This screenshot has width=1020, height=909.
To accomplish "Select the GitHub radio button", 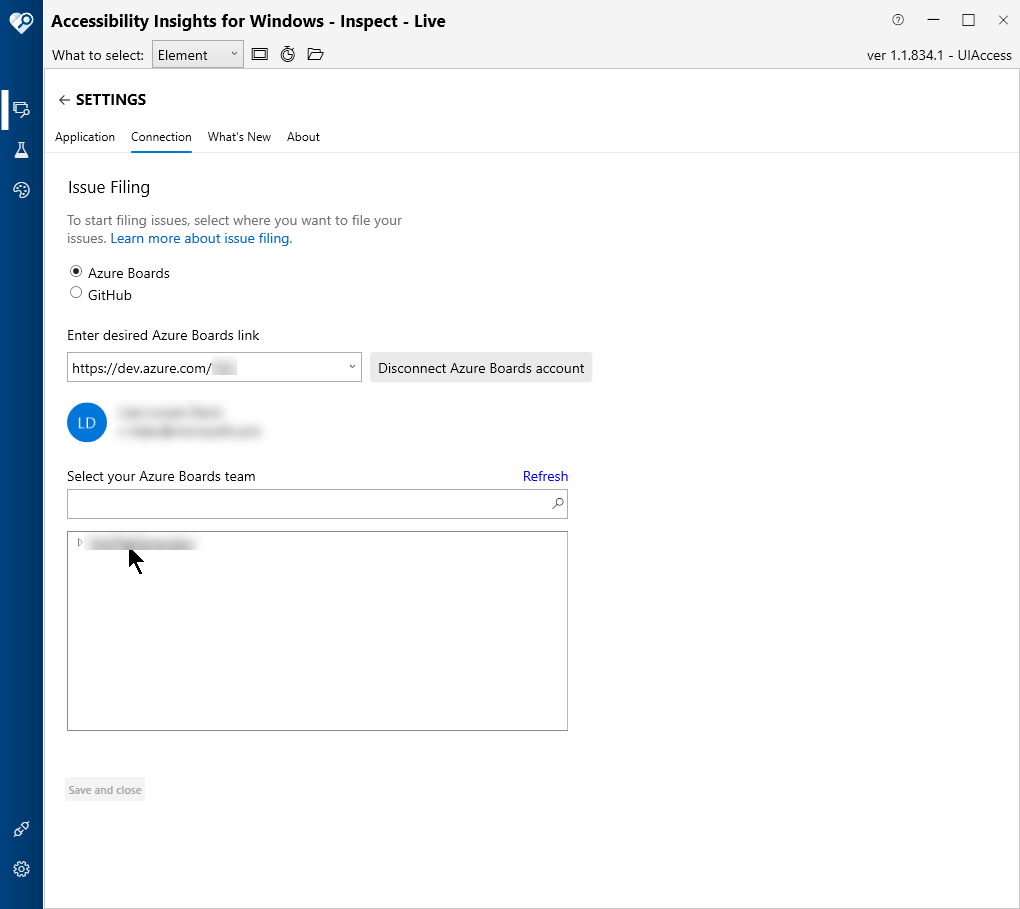I will (x=76, y=293).
